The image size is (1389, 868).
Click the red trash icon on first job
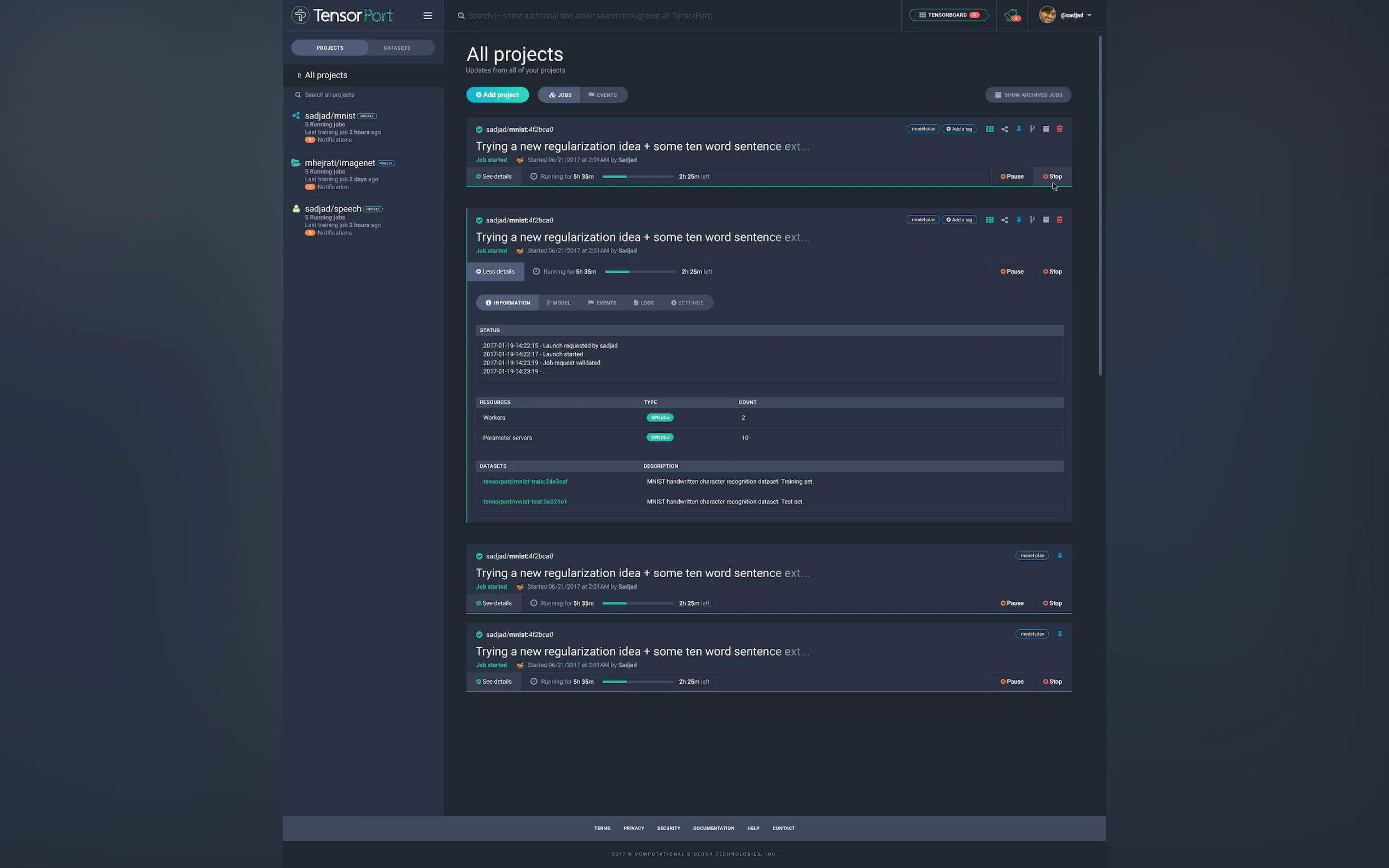[1059, 129]
